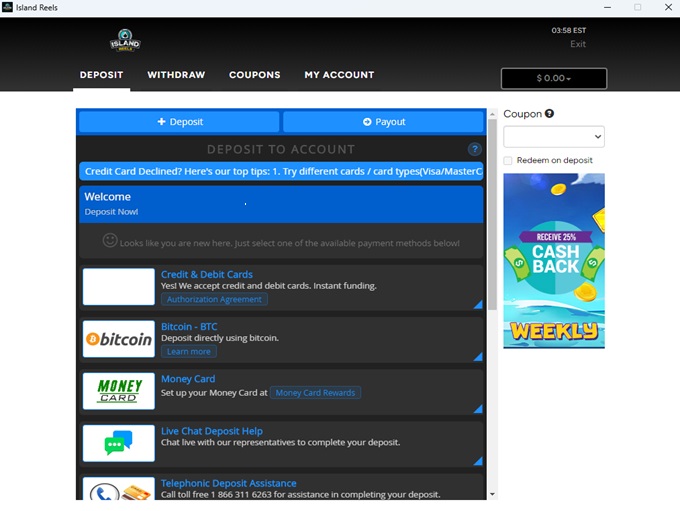Select the Bitcoin logo payment icon
The width and height of the screenshot is (680, 511).
(x=119, y=339)
